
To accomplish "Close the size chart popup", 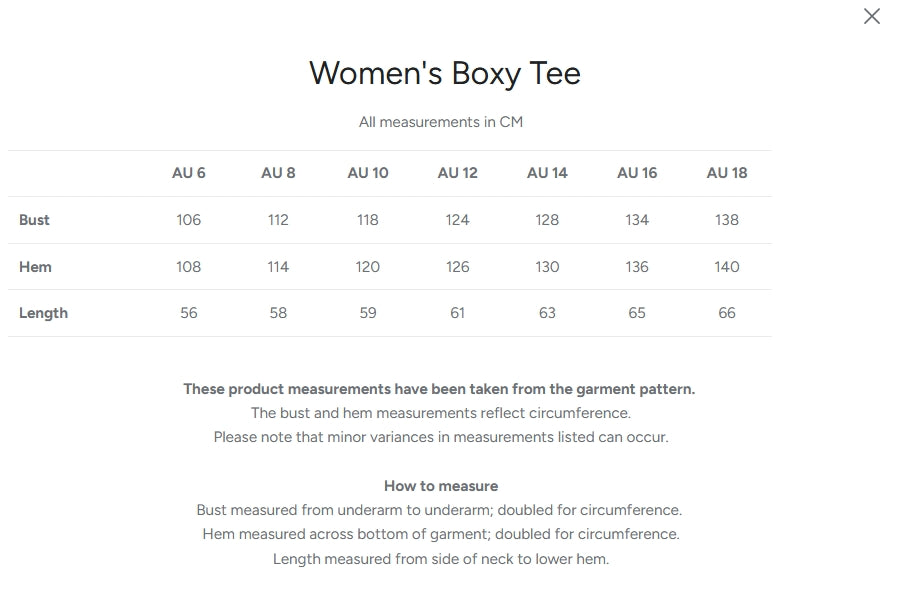I will (x=872, y=16).
